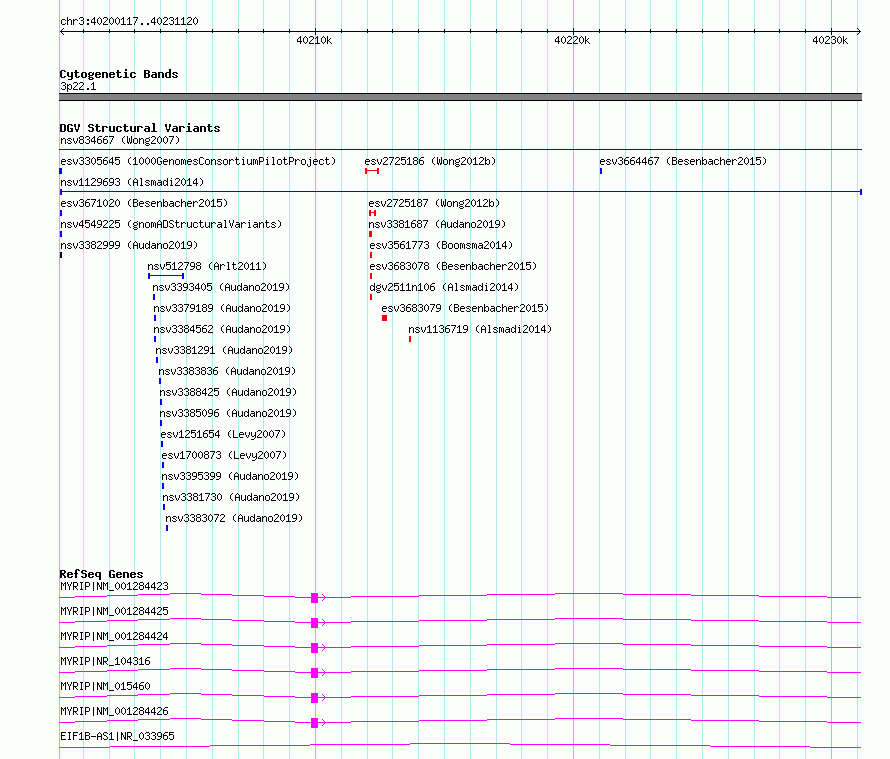
Task: Select nsv1129693 (Alsmadi2014) label
Action: pyautogui.click(x=132, y=182)
